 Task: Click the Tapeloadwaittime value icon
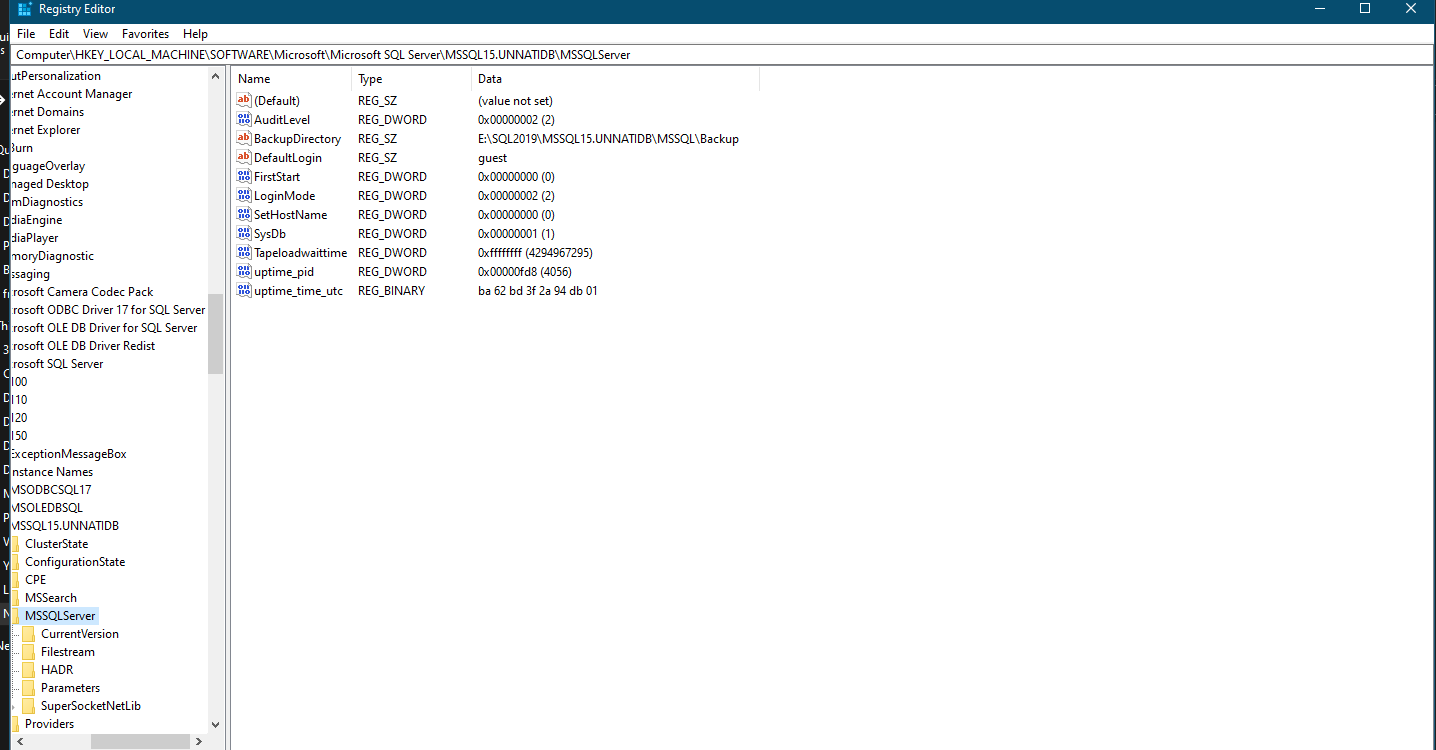244,252
